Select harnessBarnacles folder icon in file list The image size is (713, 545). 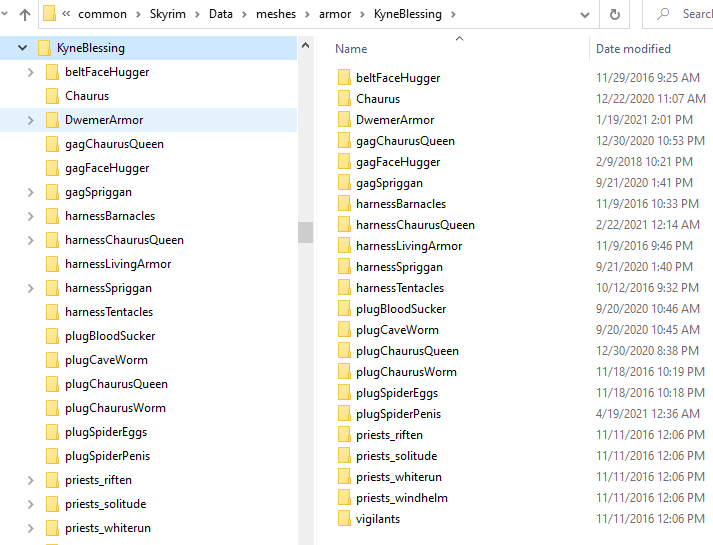point(344,204)
